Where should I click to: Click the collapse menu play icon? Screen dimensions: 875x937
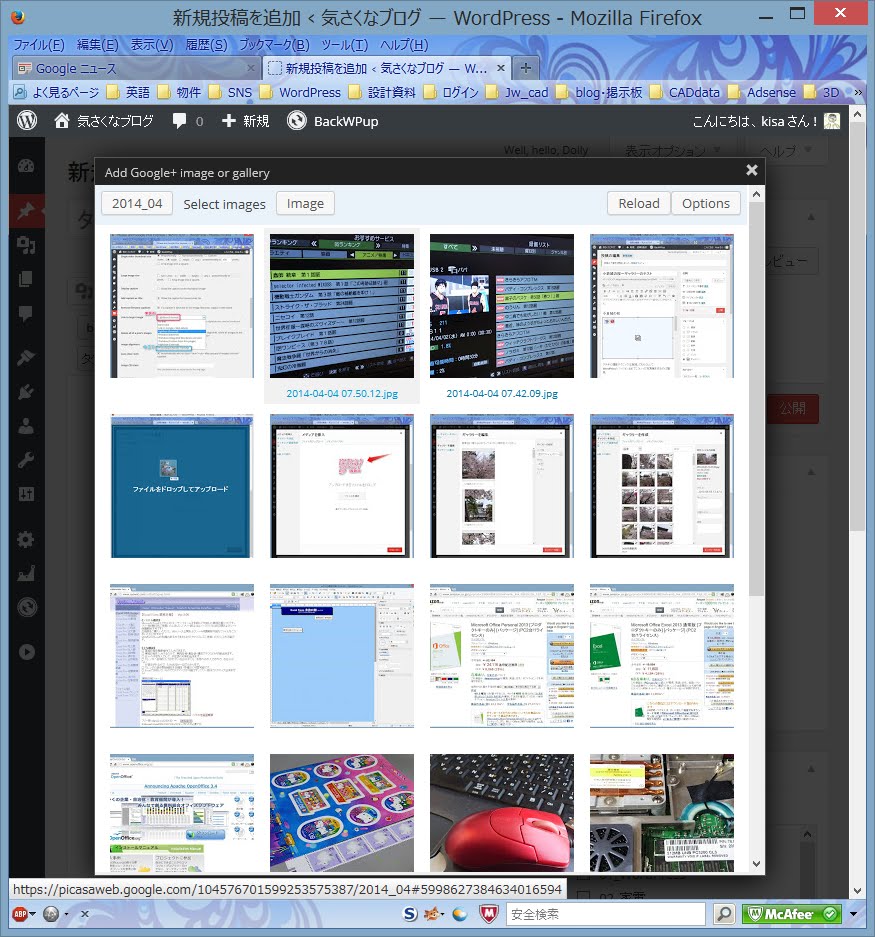pos(26,652)
